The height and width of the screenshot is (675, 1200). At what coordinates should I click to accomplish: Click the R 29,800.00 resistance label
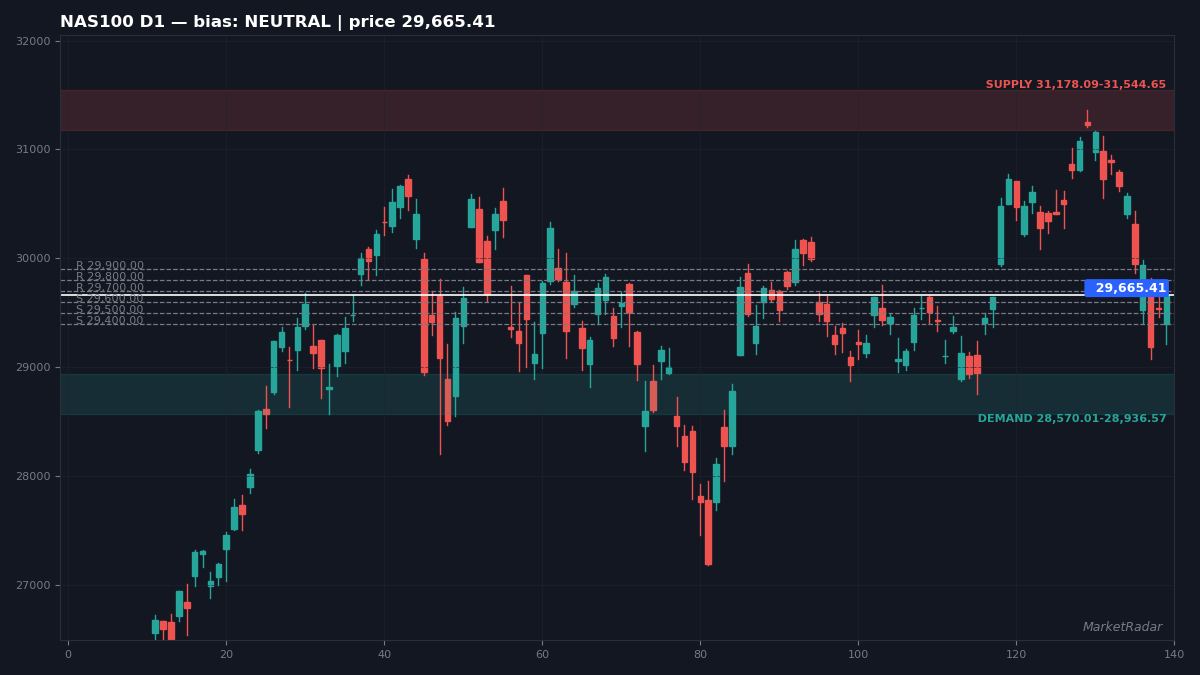(x=110, y=278)
